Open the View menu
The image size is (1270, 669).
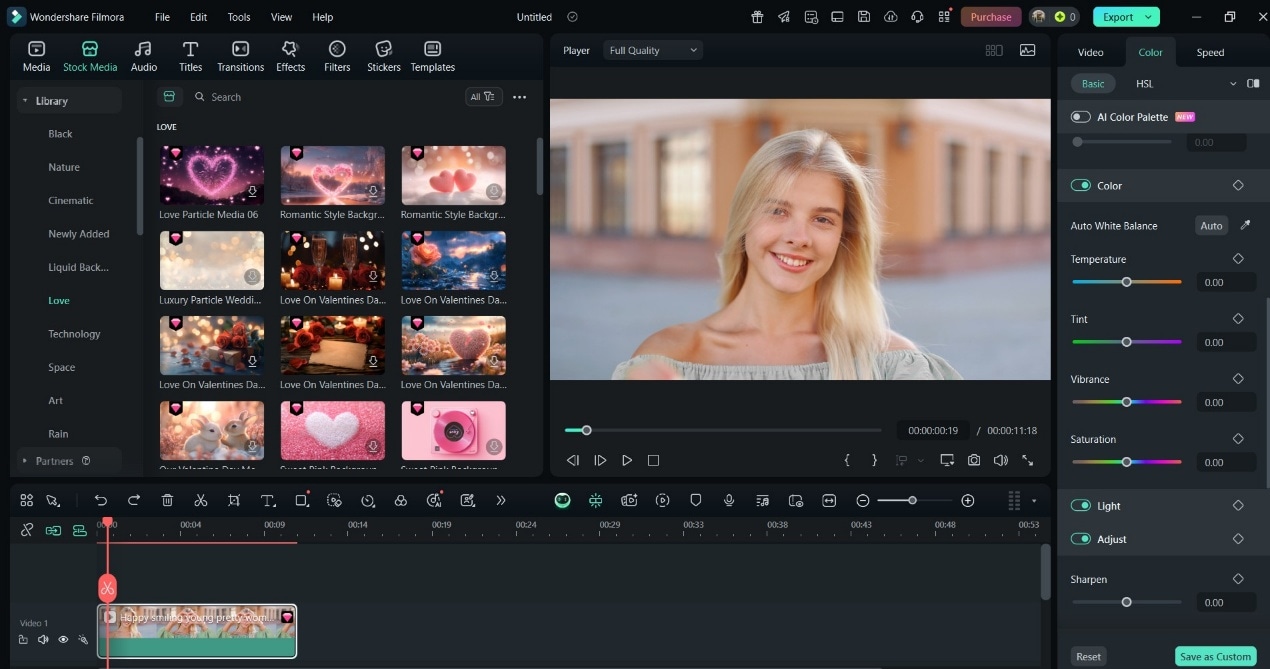click(282, 17)
